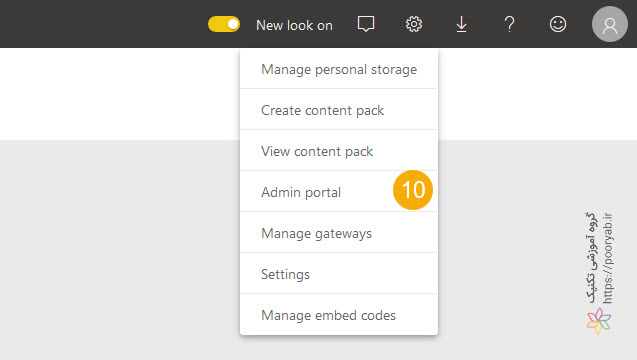This screenshot has height=360, width=637.
Task: Select Manage gateways
Action: [x=339, y=233]
